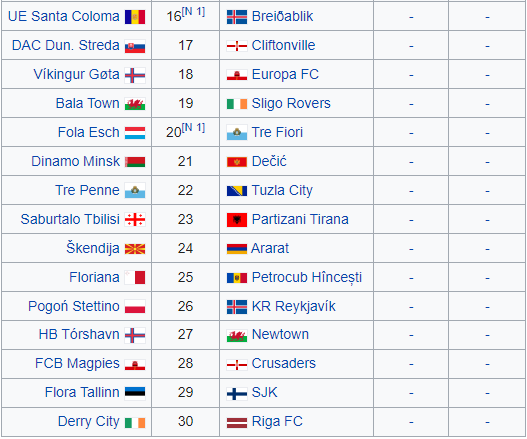
Task: Click the Welsh dragon flag beside Bala Town
Action: [135, 104]
